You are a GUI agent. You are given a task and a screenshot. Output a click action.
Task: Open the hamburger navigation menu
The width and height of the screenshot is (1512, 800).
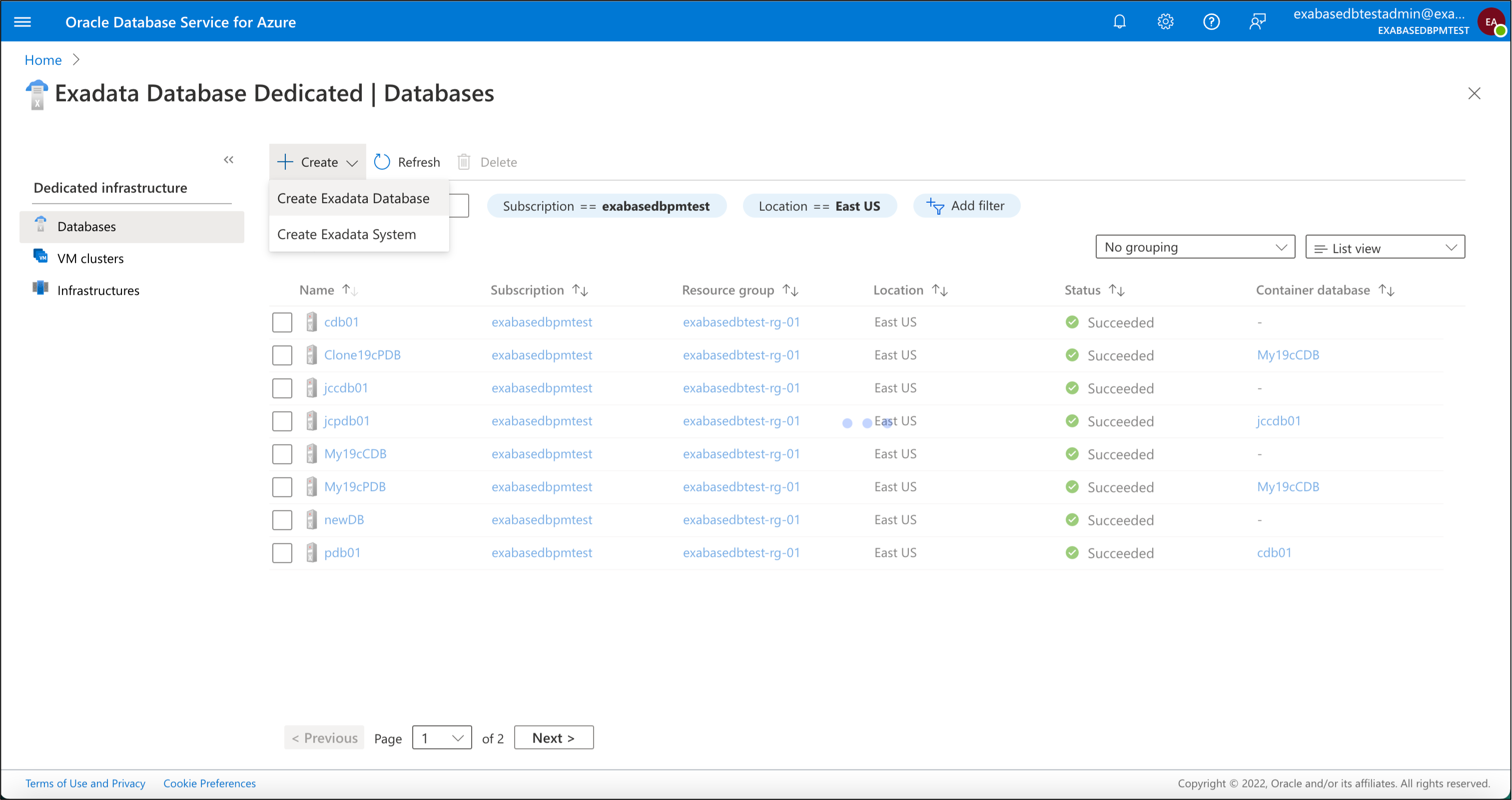coord(22,21)
